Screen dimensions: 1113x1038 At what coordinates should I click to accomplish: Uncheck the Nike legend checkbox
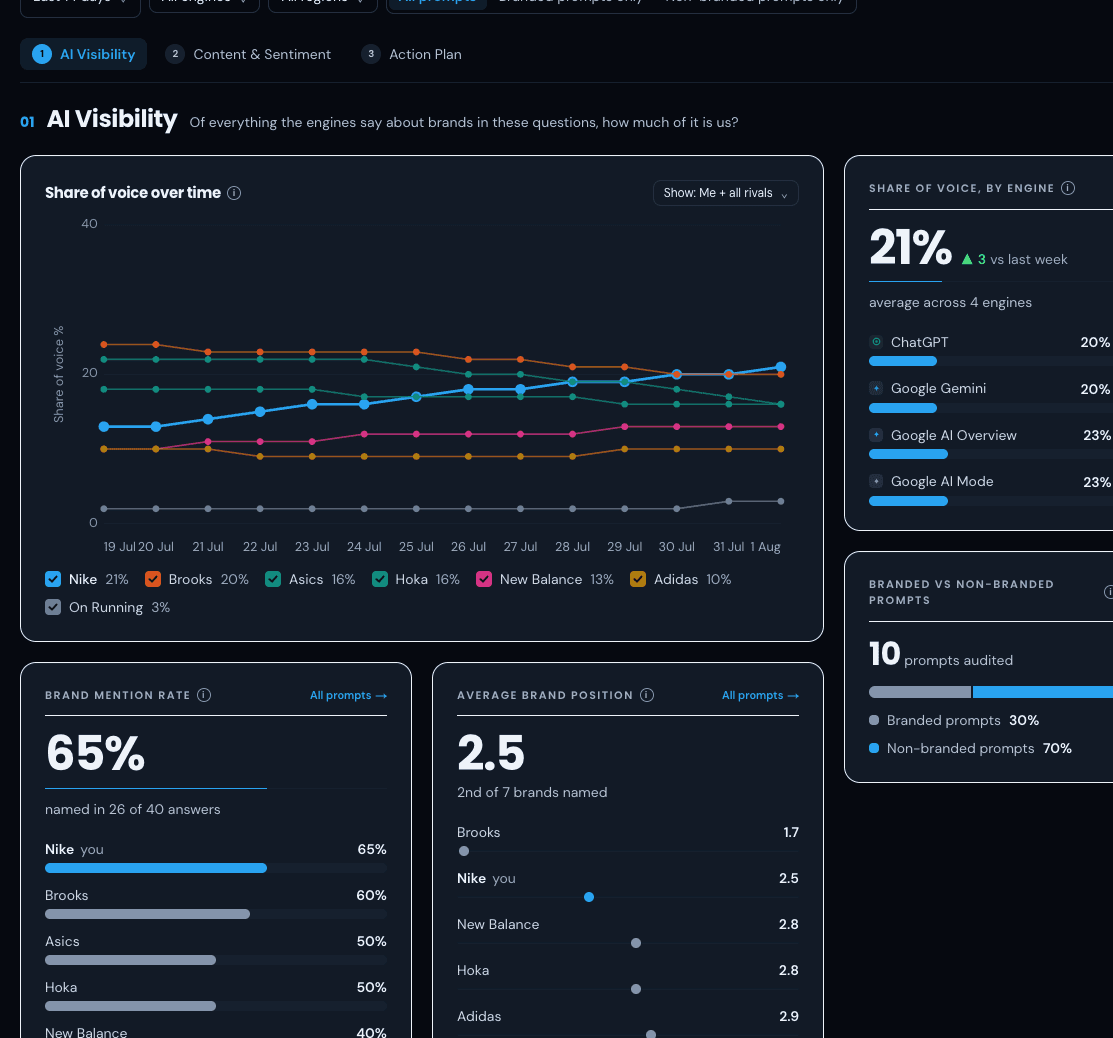coord(53,579)
